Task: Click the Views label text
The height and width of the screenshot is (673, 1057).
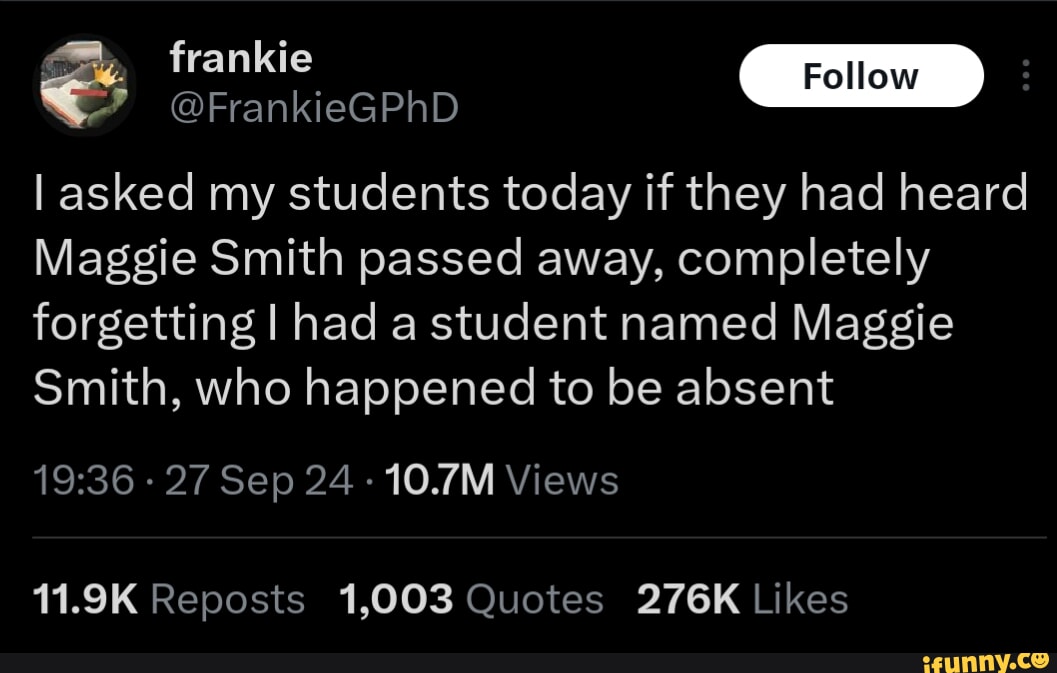Action: (x=562, y=480)
